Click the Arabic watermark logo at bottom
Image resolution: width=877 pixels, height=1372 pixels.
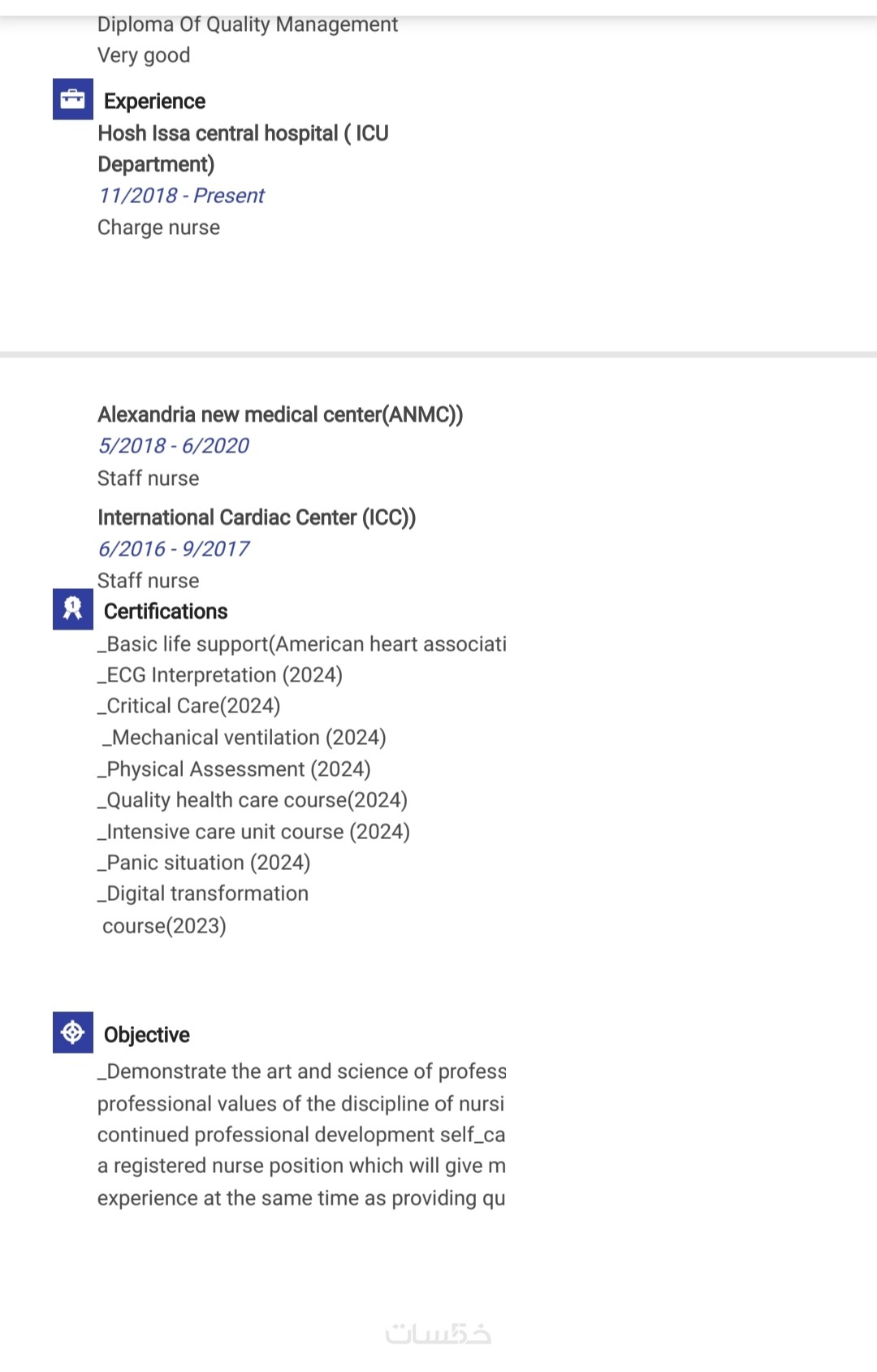tap(438, 1334)
